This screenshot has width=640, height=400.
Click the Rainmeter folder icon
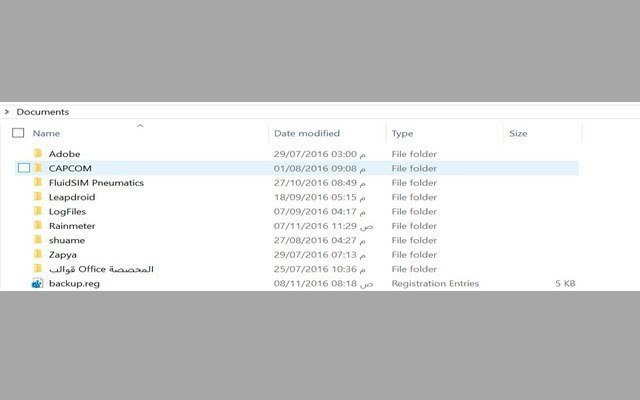tap(38, 225)
